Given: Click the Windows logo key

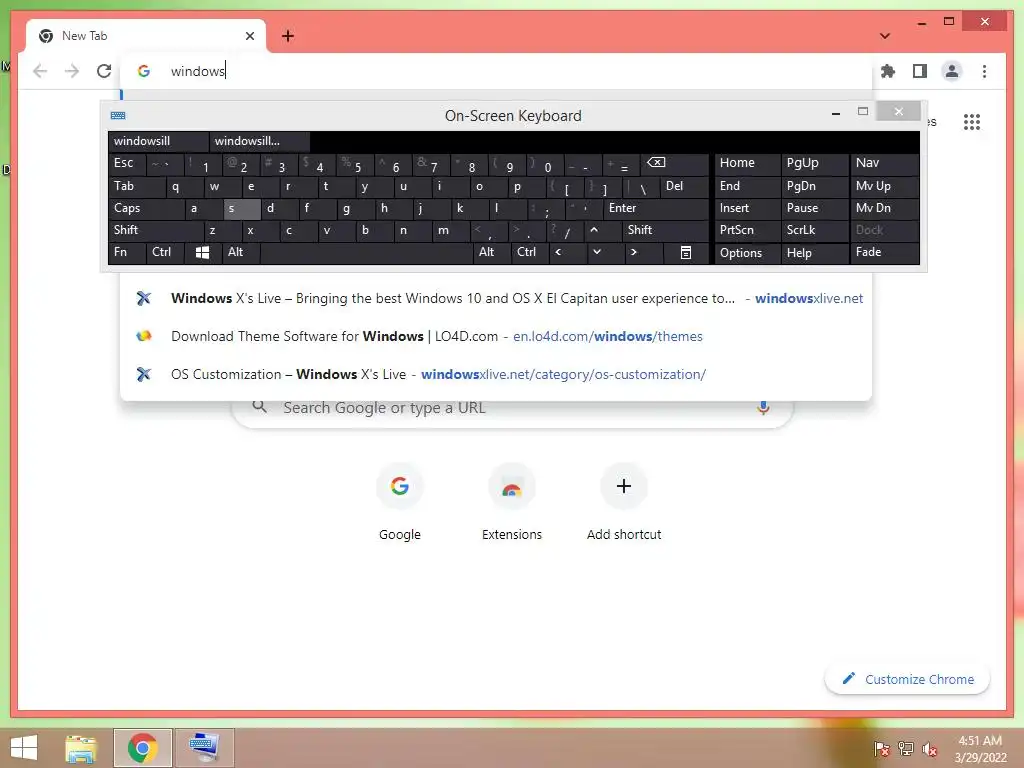Looking at the screenshot, I should pos(202,253).
